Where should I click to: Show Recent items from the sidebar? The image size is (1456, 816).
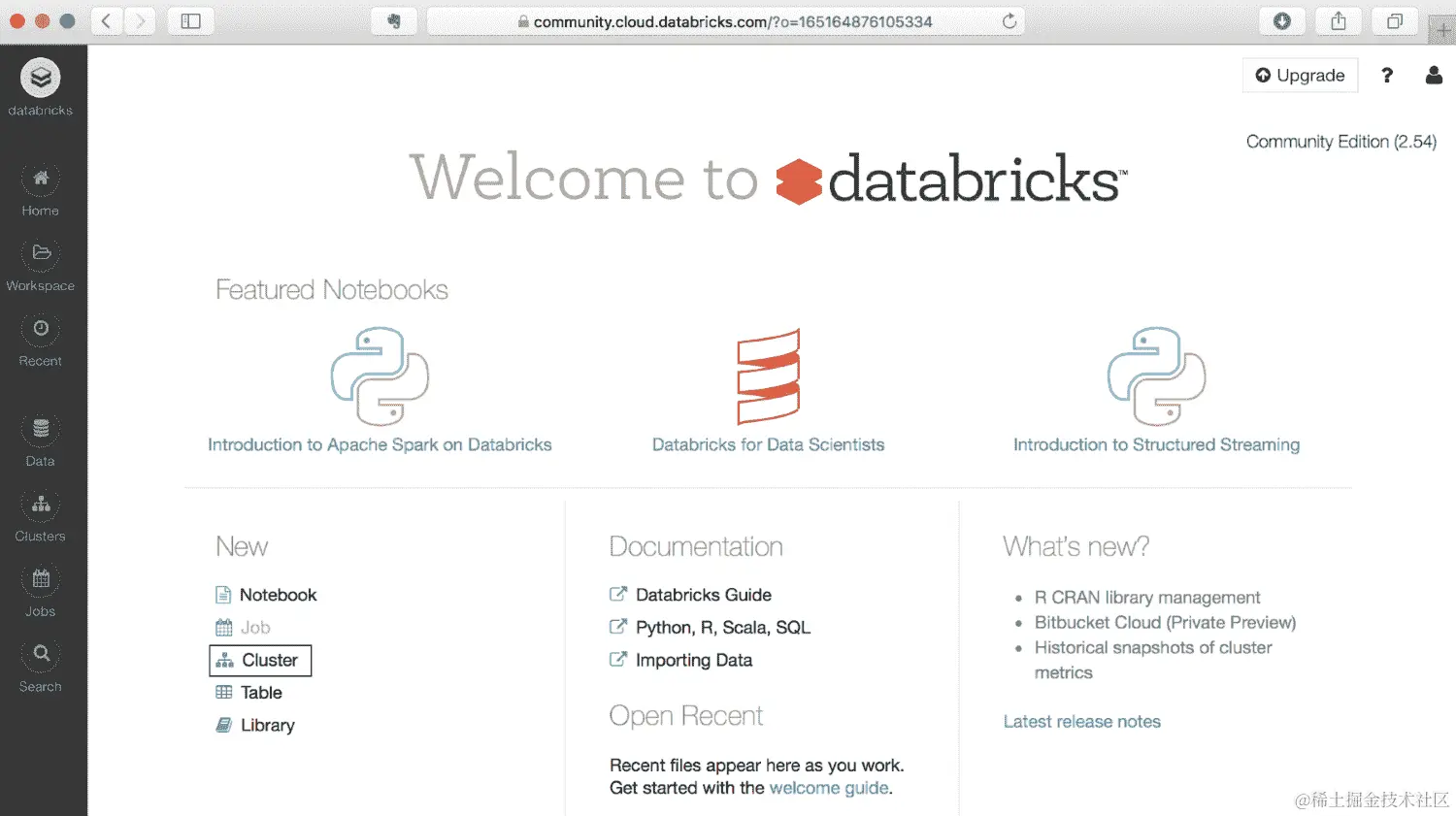tap(41, 340)
